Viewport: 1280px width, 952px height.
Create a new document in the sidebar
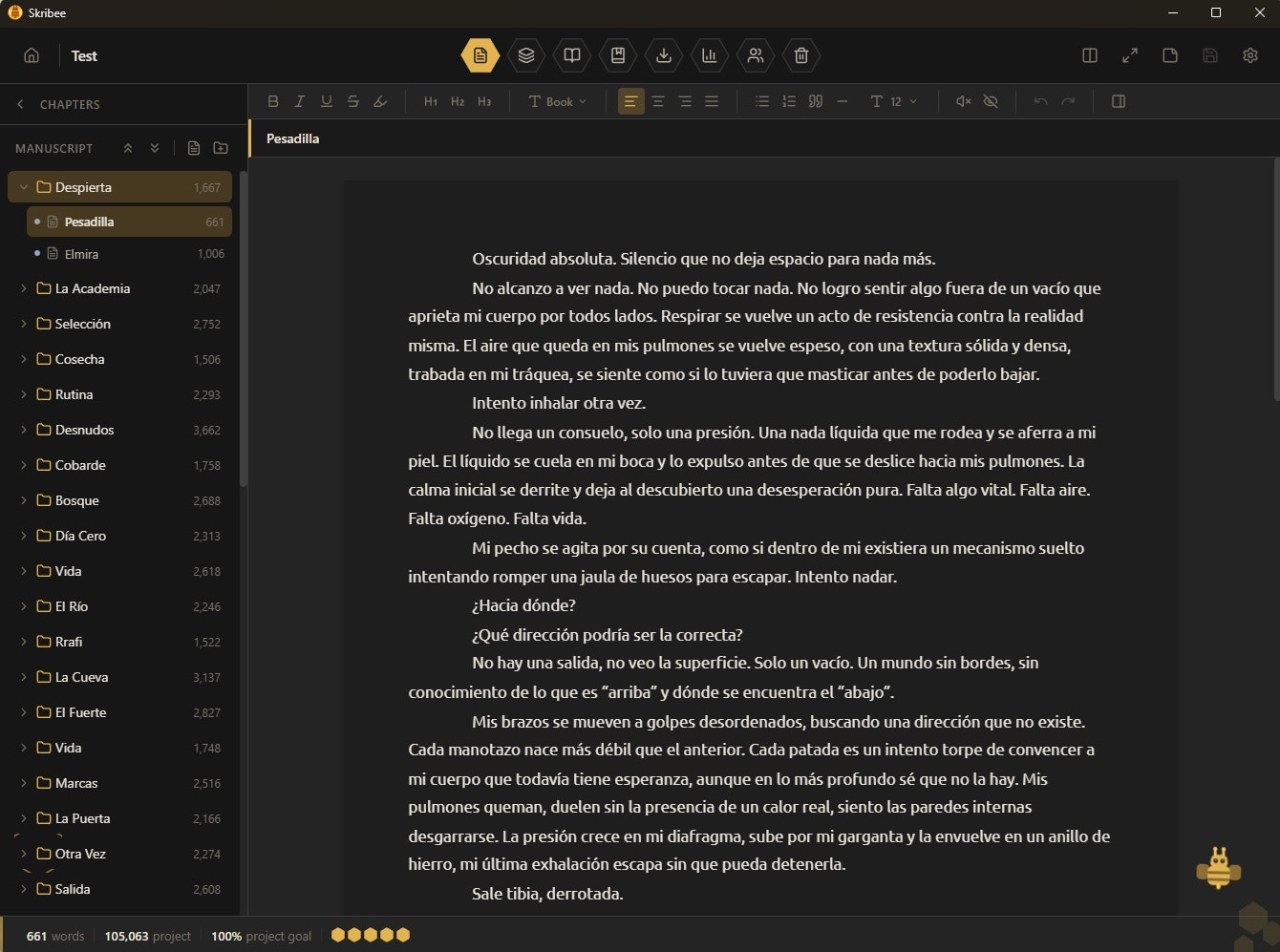point(194,148)
